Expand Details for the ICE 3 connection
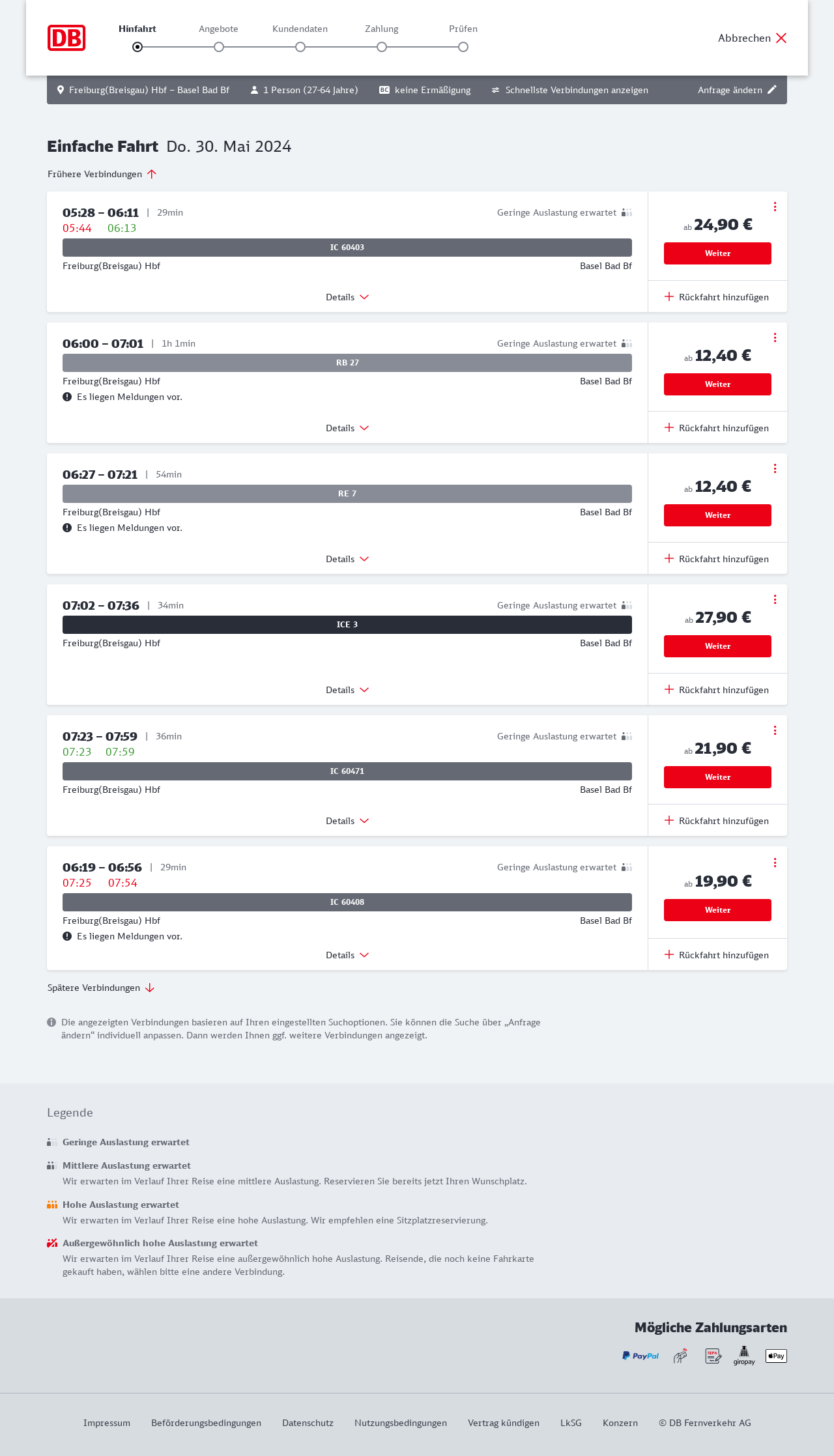The height and width of the screenshot is (1456, 834). pyautogui.click(x=347, y=690)
